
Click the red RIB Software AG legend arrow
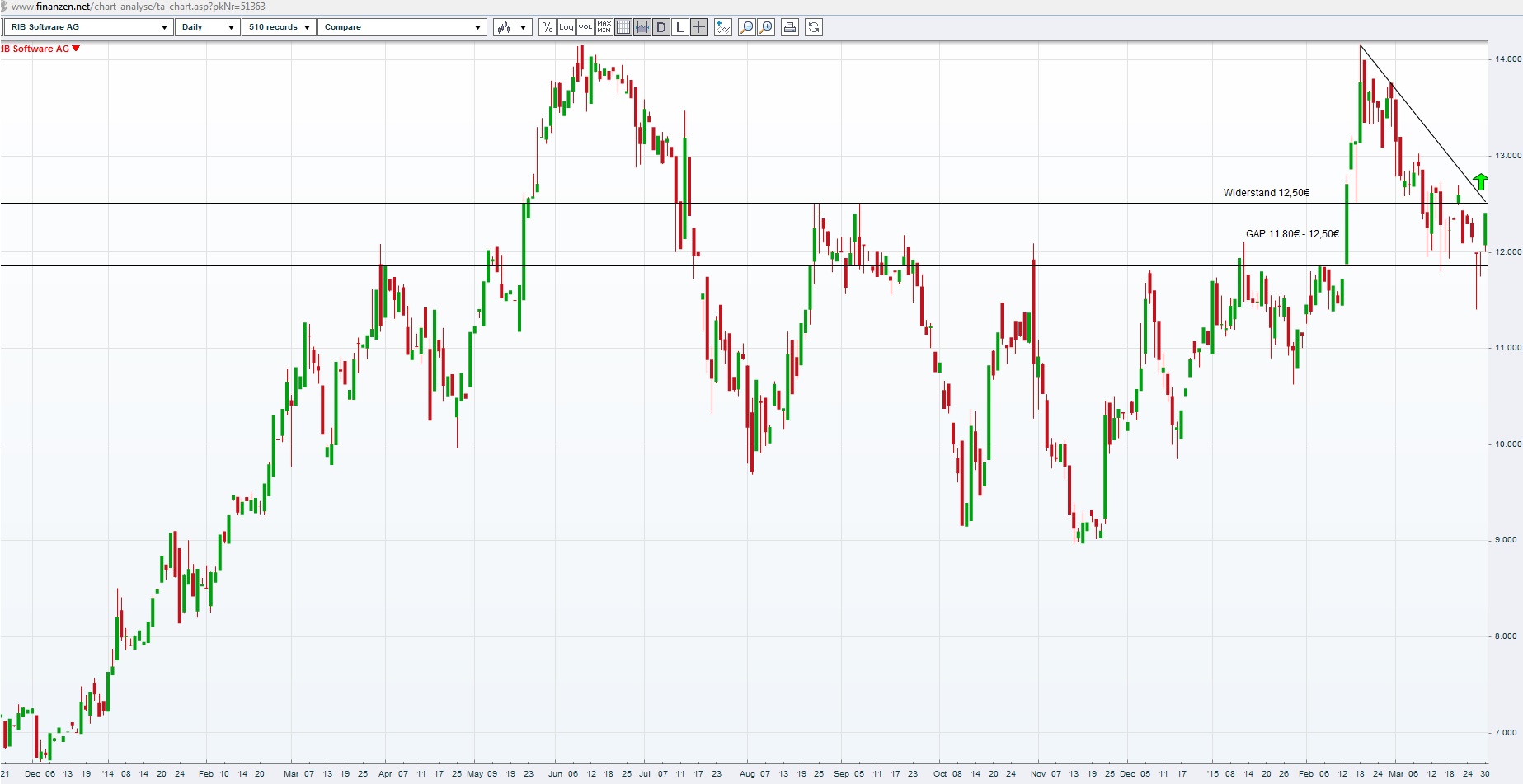76,49
